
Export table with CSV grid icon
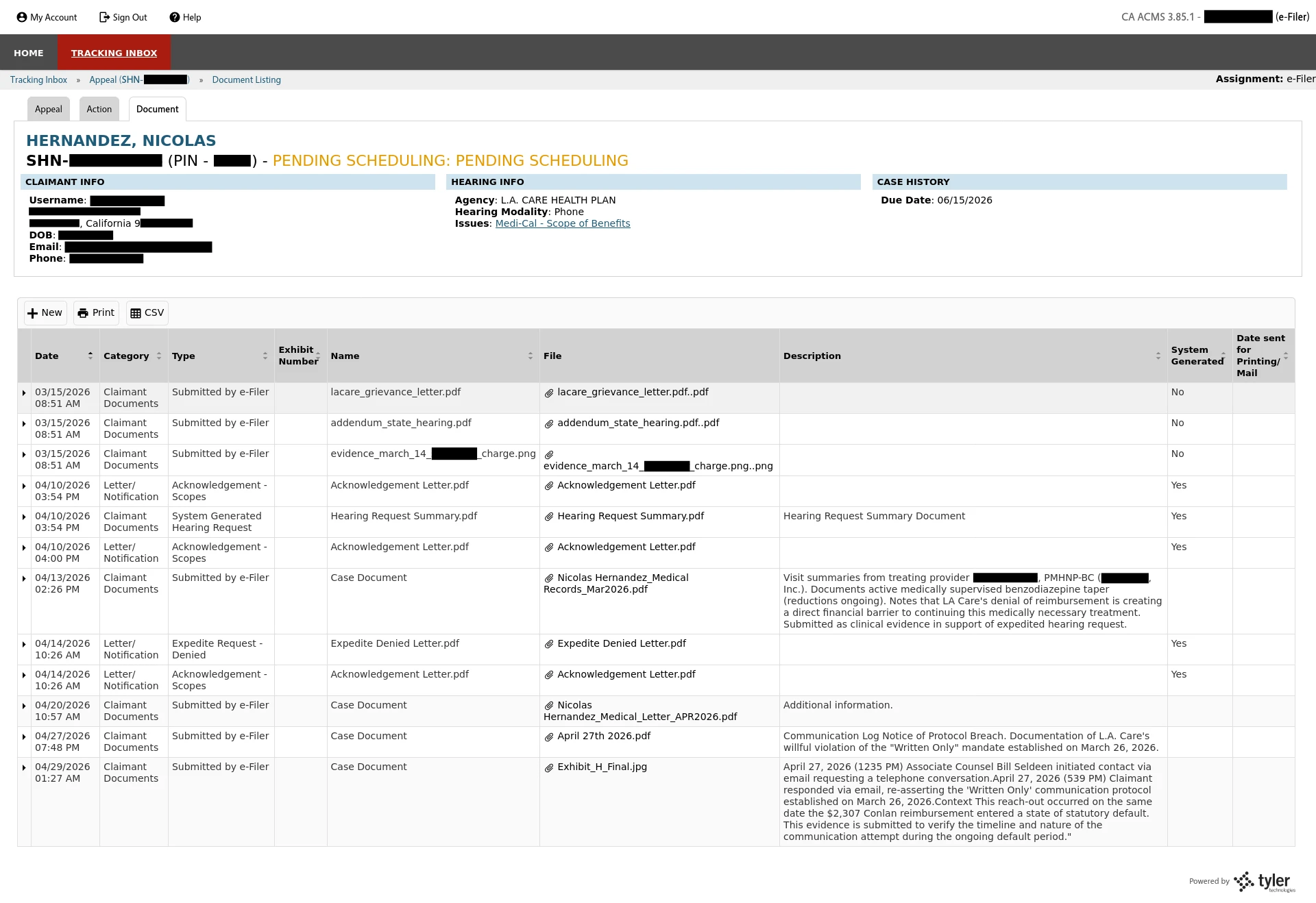coord(136,313)
